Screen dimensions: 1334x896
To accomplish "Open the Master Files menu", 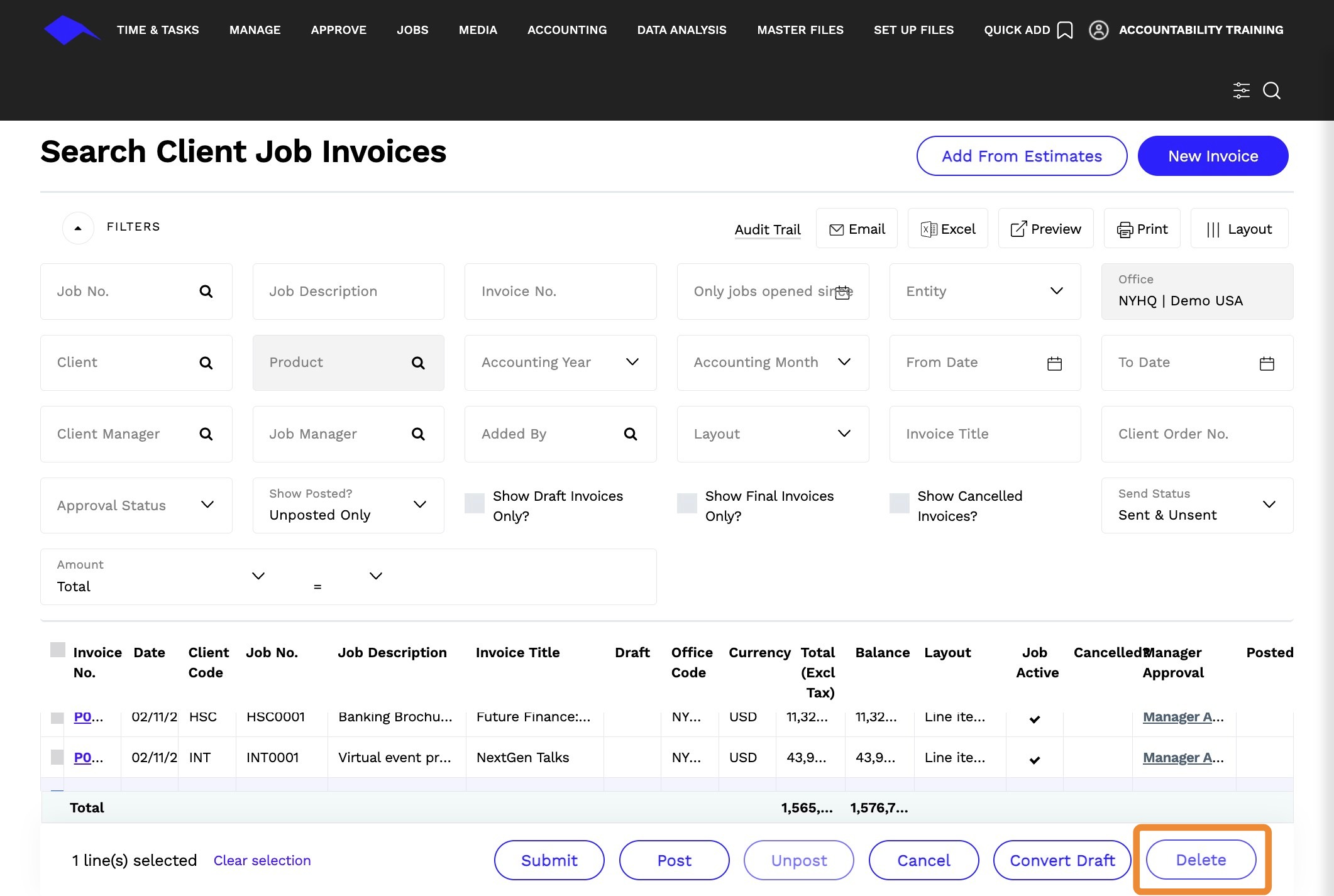I will [800, 30].
